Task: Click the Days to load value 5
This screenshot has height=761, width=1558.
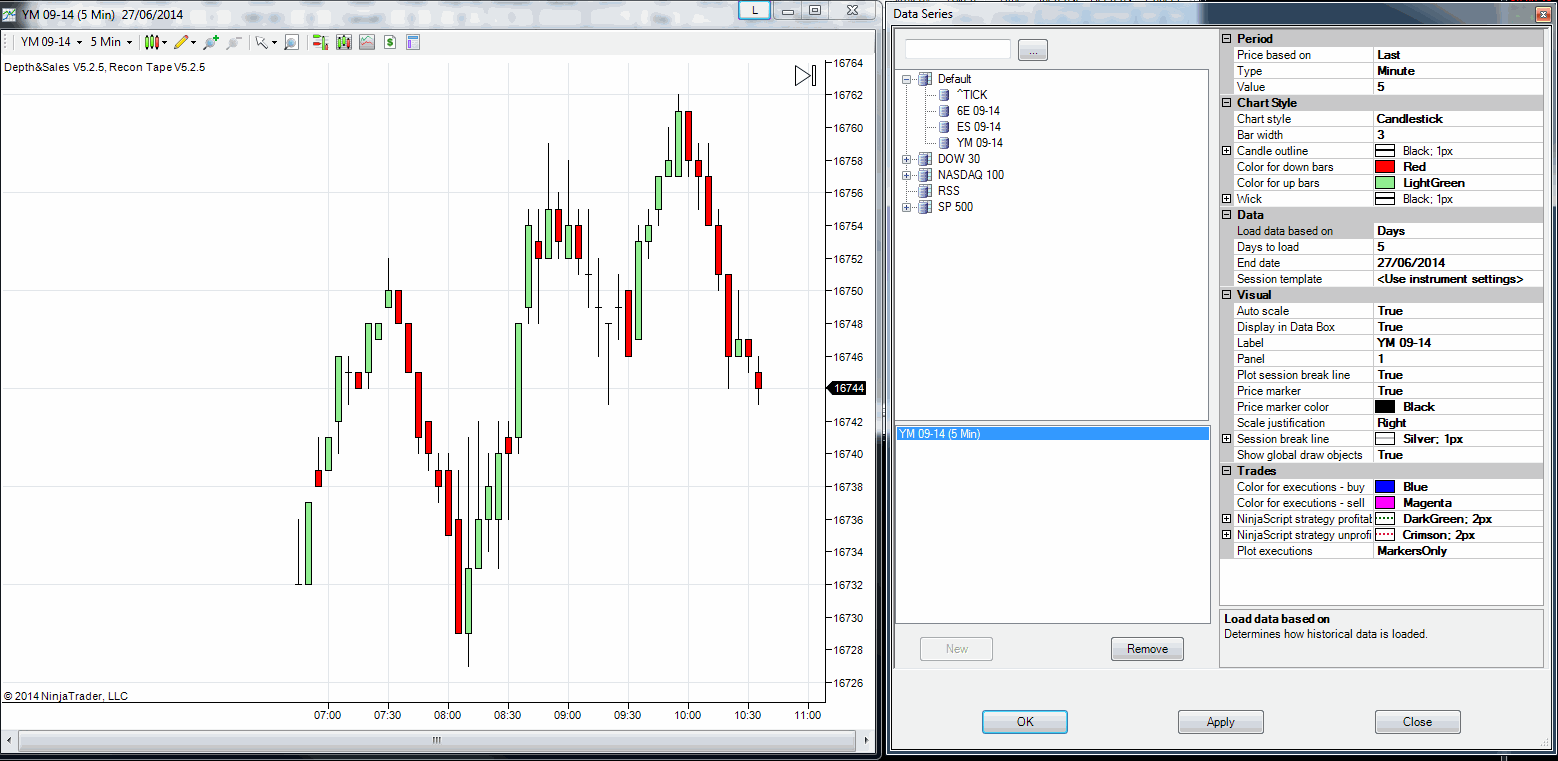Action: pyautogui.click(x=1459, y=247)
